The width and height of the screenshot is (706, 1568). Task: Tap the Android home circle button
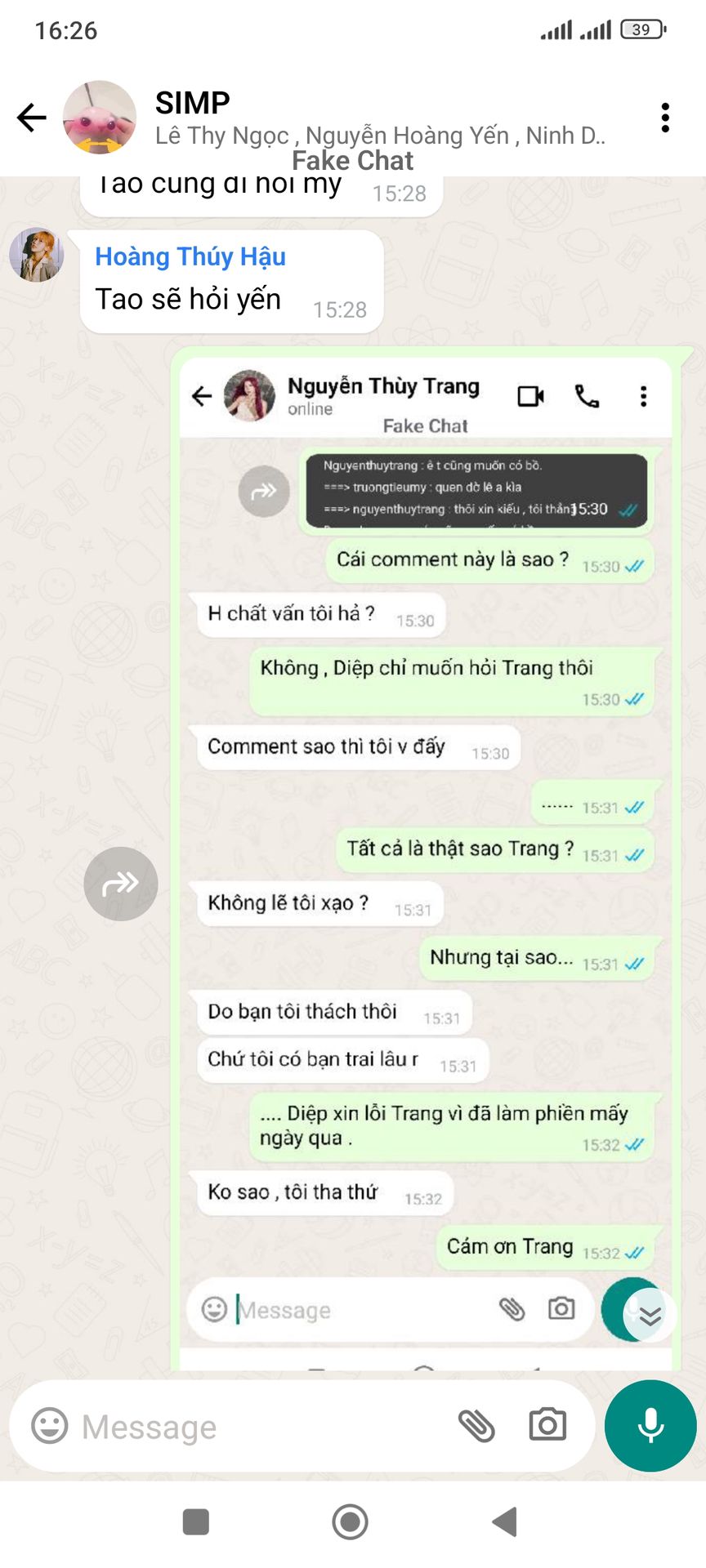[351, 1521]
